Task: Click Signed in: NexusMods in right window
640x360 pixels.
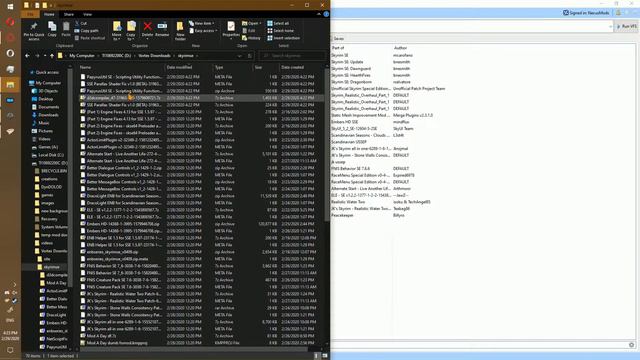Action: (x=586, y=13)
